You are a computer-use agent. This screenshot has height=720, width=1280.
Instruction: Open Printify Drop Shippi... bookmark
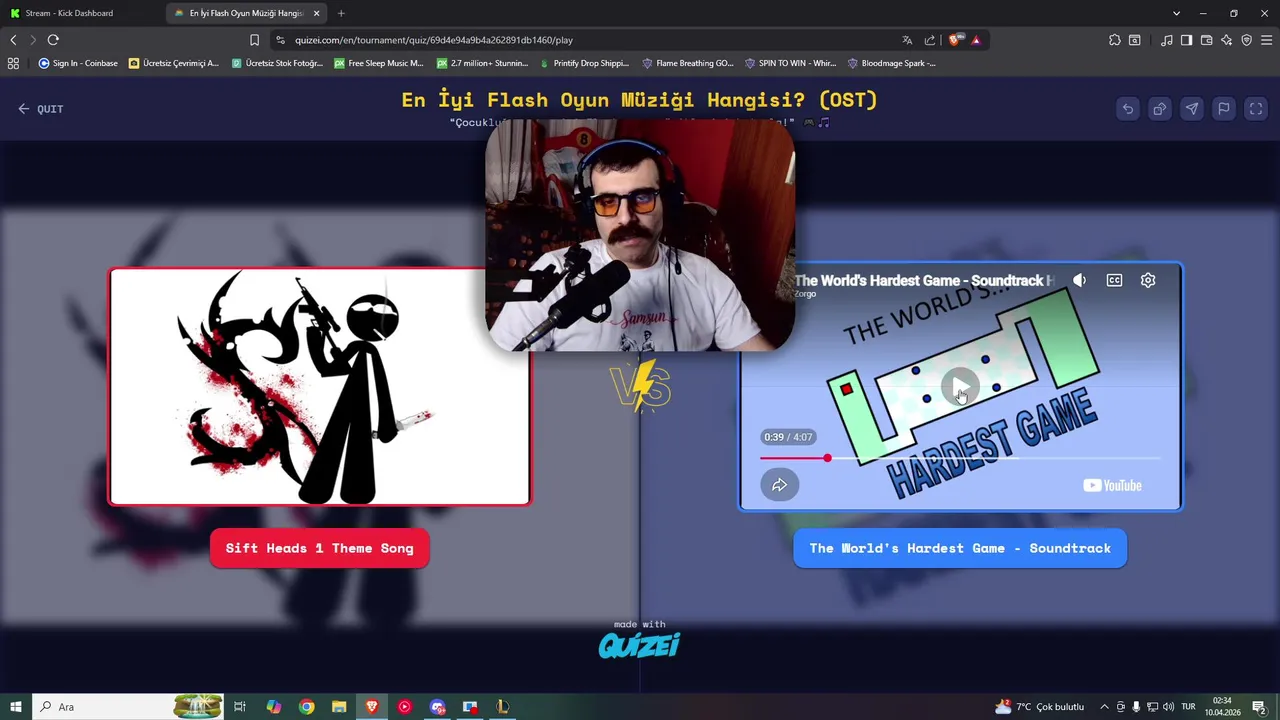(x=584, y=63)
